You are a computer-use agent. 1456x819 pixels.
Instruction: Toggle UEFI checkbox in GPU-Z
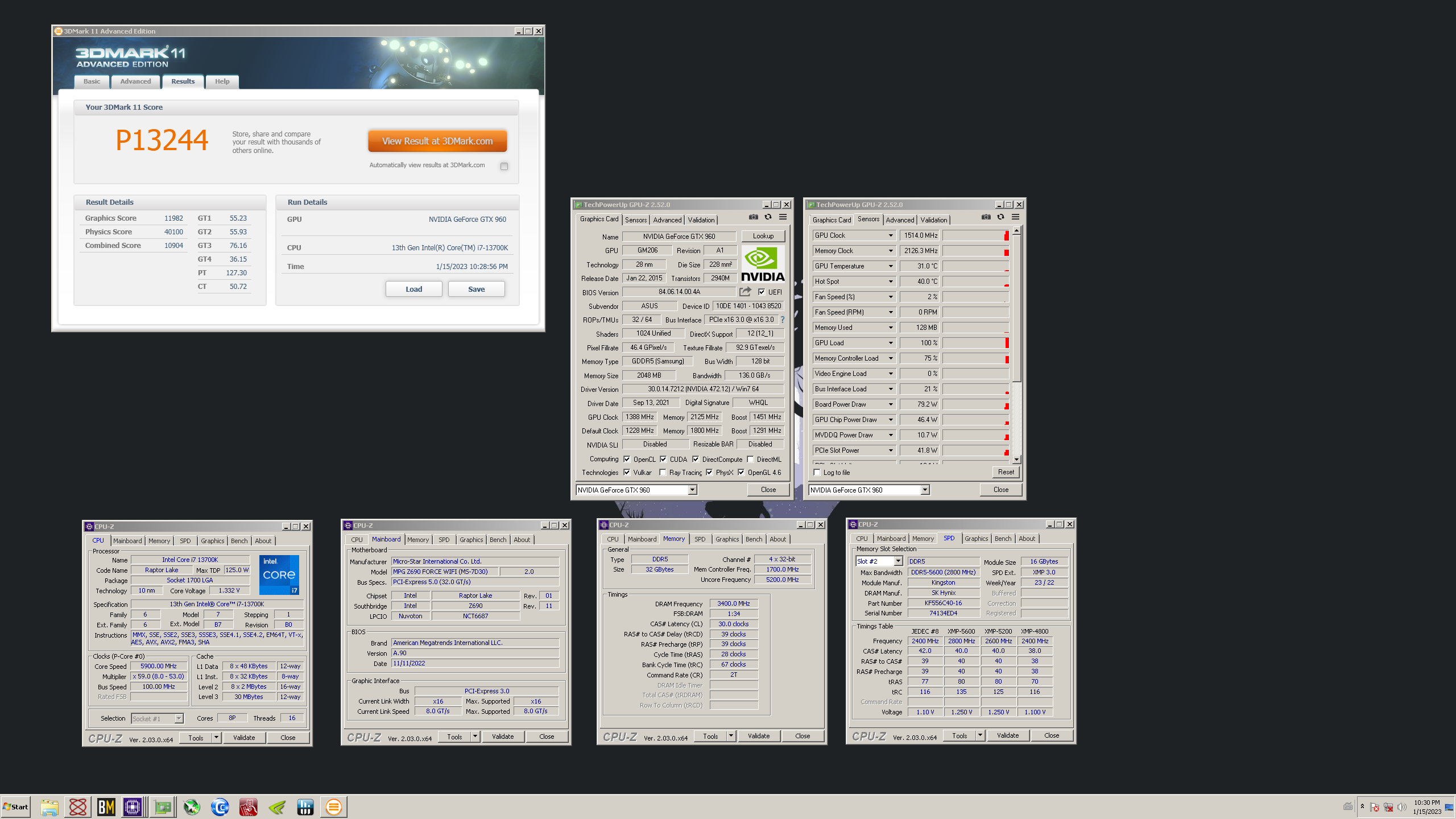click(762, 292)
